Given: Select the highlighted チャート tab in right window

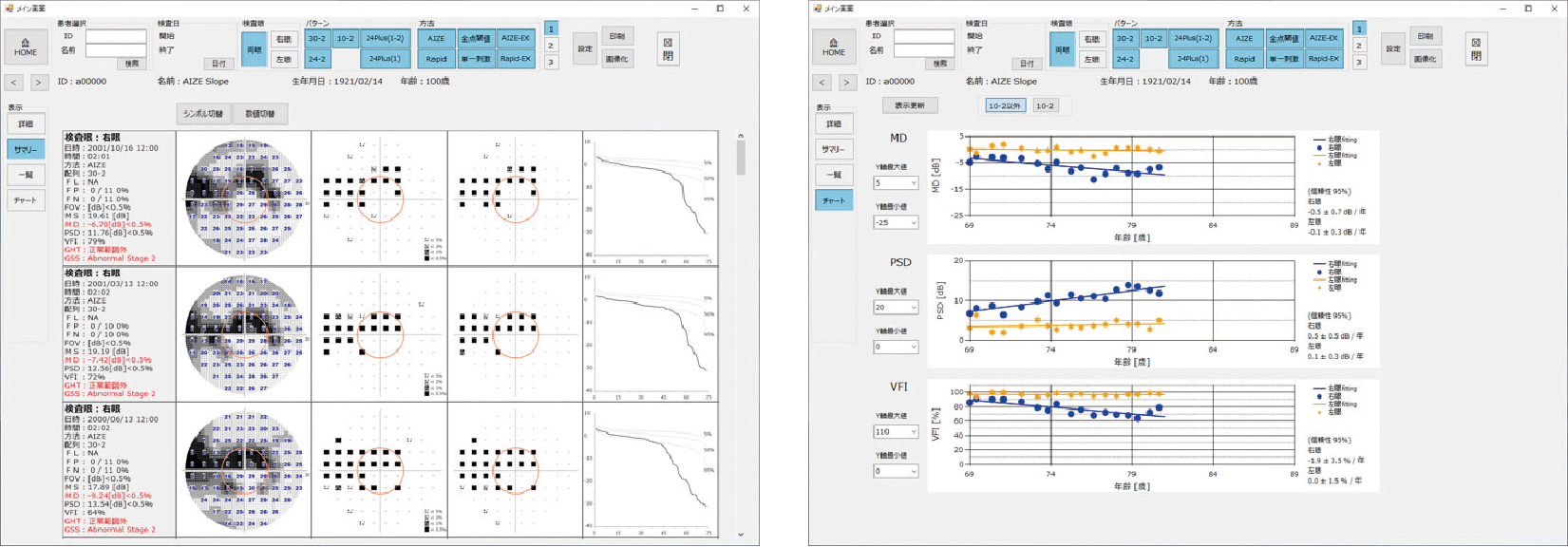Looking at the screenshot, I should coord(834,201).
